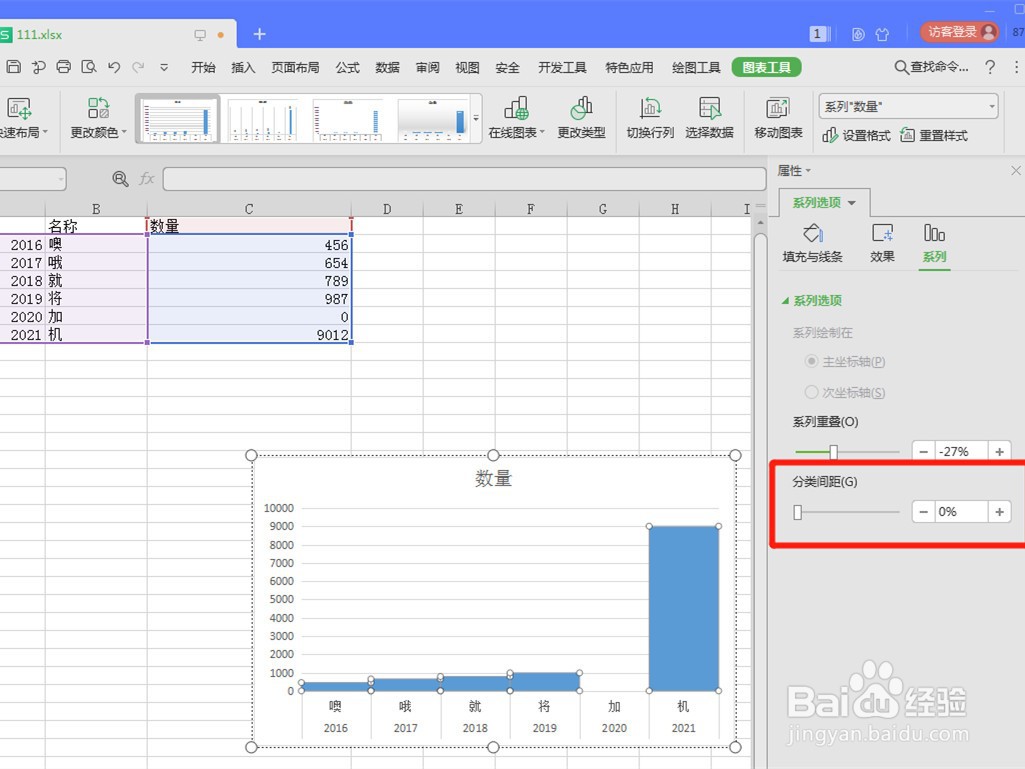Switch to the 绘图工具 tab
The width and height of the screenshot is (1025, 769).
[696, 67]
